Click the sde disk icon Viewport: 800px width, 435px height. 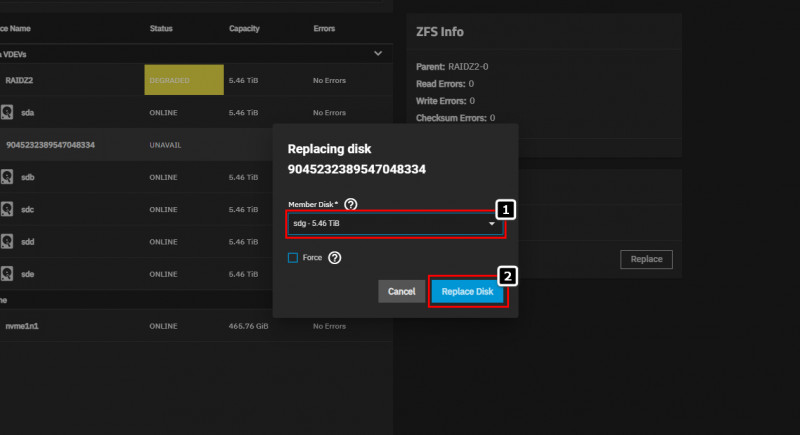[8, 273]
